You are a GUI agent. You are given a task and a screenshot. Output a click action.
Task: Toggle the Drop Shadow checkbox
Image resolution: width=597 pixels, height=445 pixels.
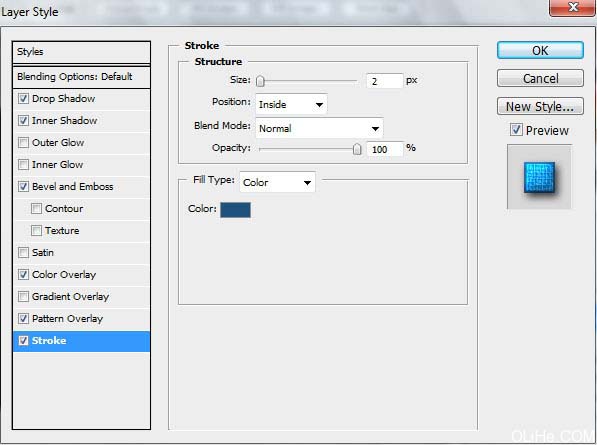pyautogui.click(x=23, y=99)
